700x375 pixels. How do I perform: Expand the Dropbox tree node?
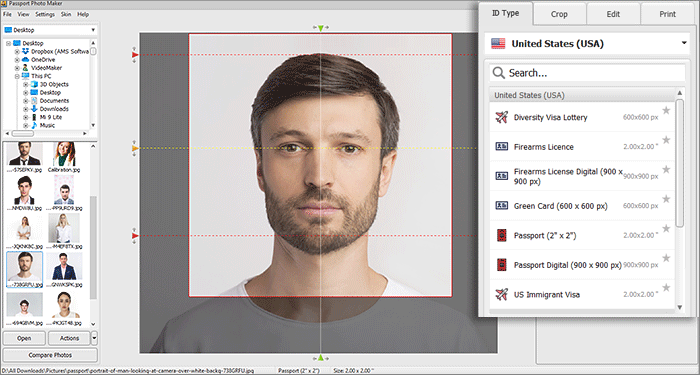point(17,51)
